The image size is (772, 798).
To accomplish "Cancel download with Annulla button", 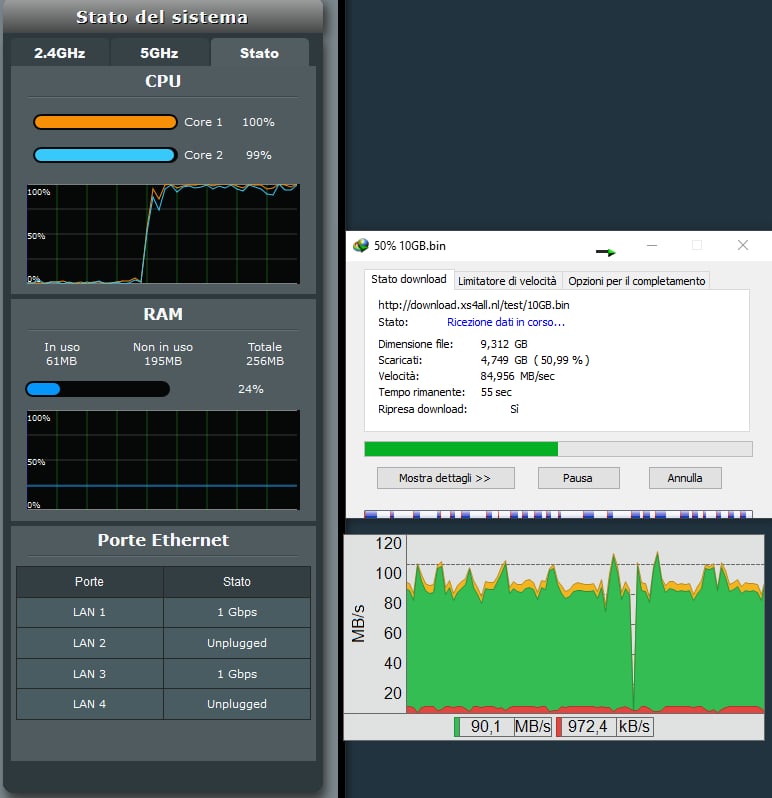I will coord(685,478).
